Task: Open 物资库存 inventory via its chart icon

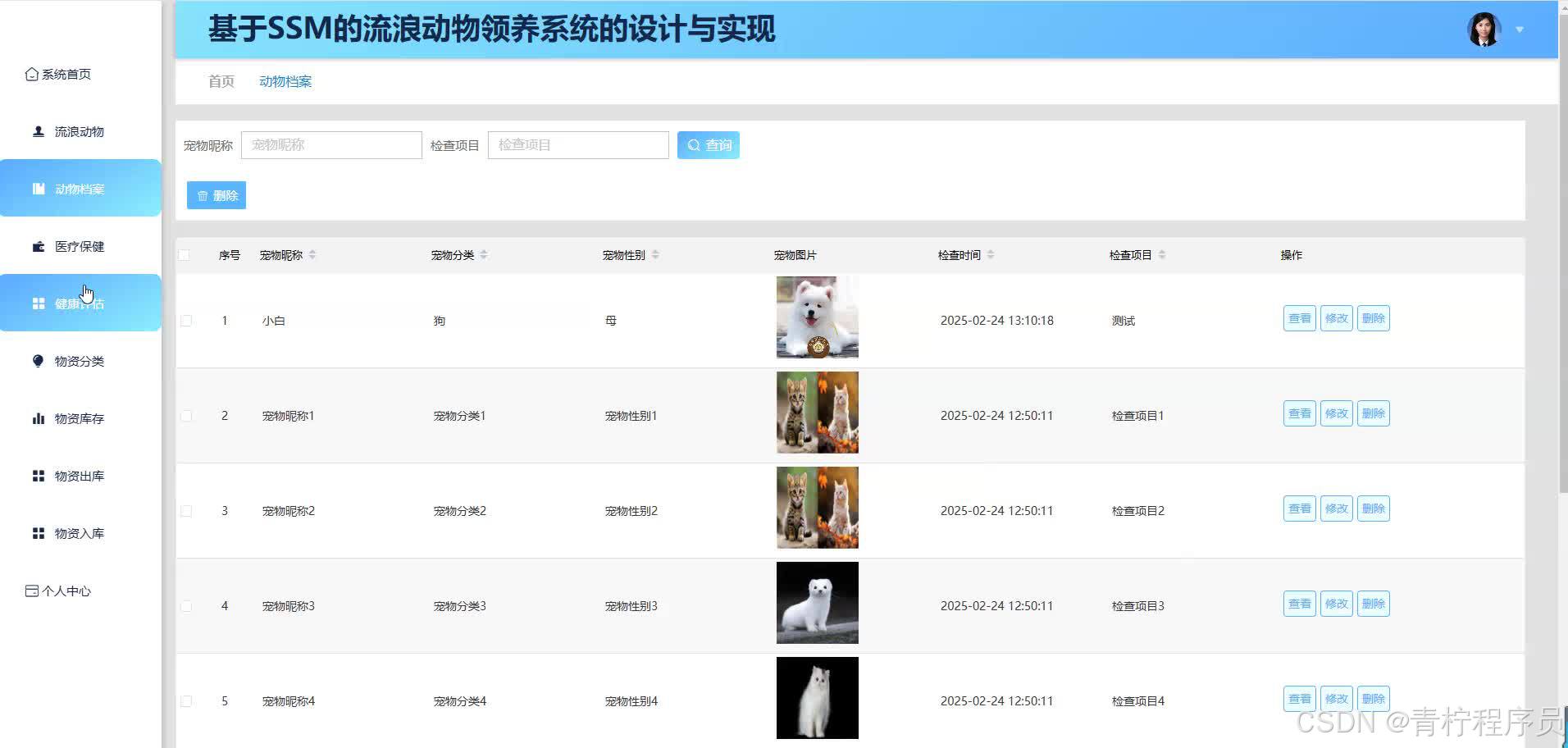Action: tap(38, 417)
